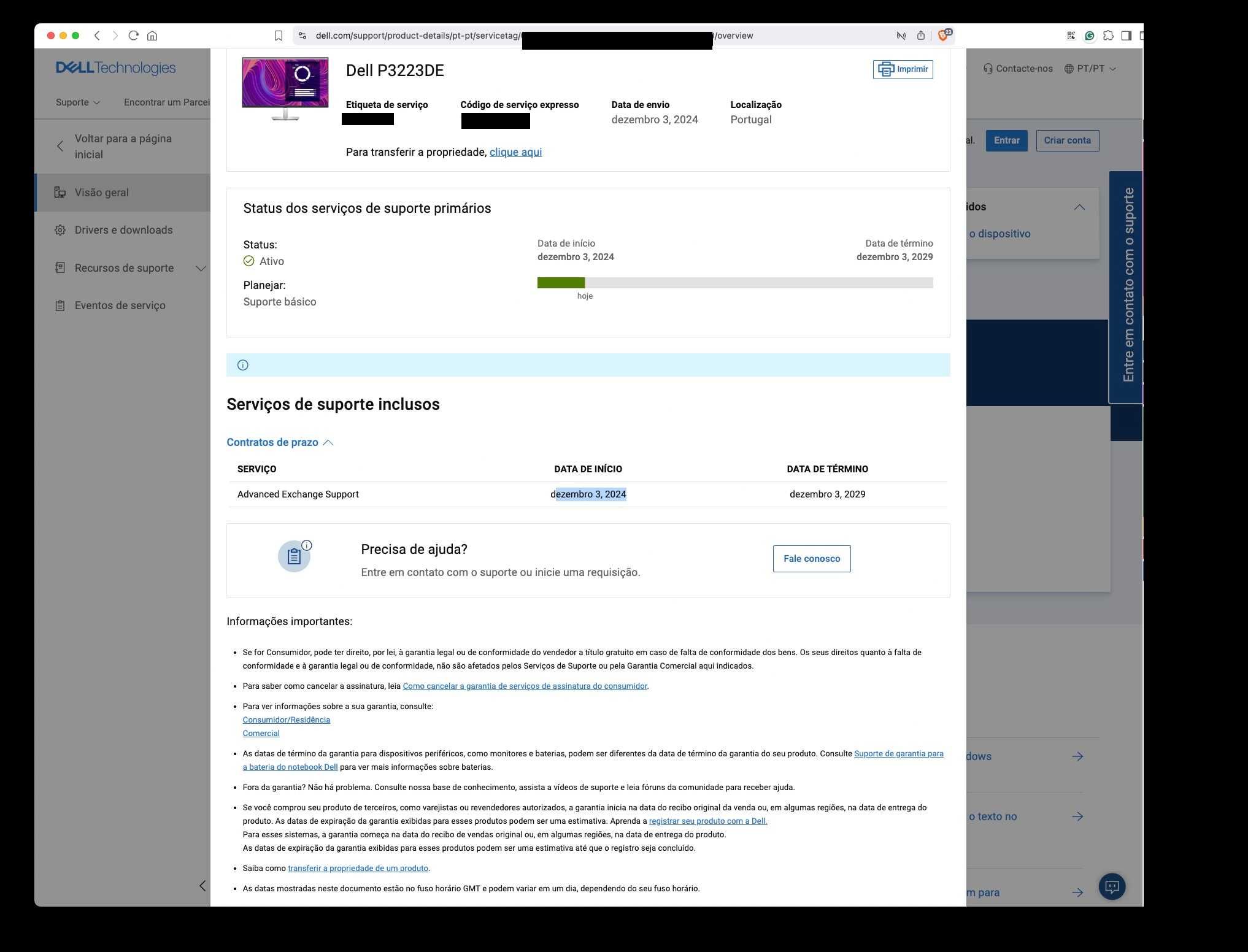Open 'Suporte de garantia para' battery link
The width and height of the screenshot is (1248, 952).
tap(899, 754)
